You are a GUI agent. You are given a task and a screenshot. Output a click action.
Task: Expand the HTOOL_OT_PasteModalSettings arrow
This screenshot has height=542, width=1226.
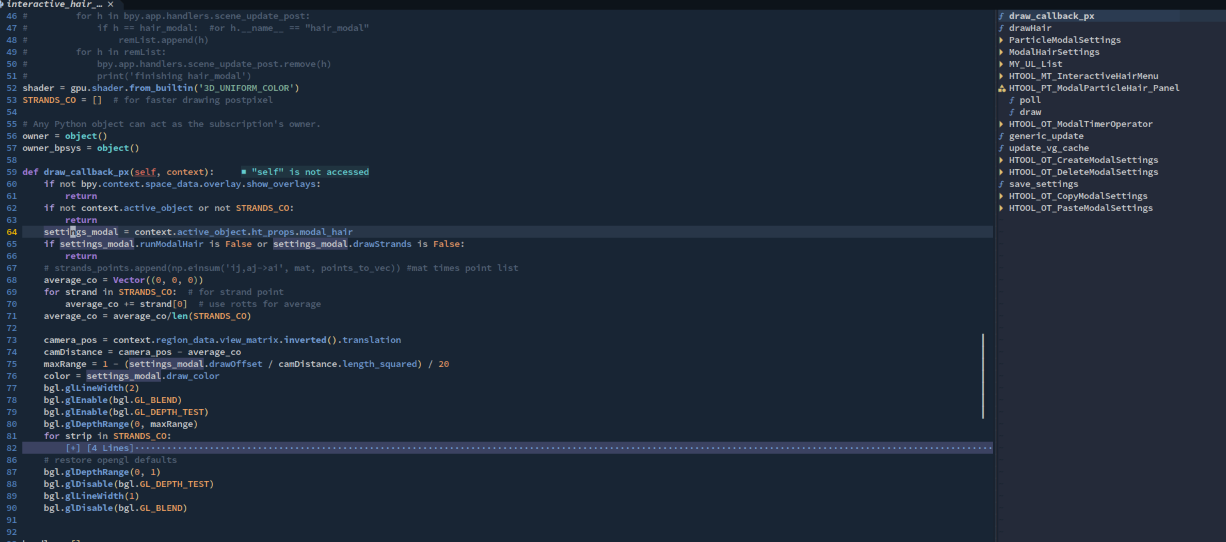(x=1002, y=208)
